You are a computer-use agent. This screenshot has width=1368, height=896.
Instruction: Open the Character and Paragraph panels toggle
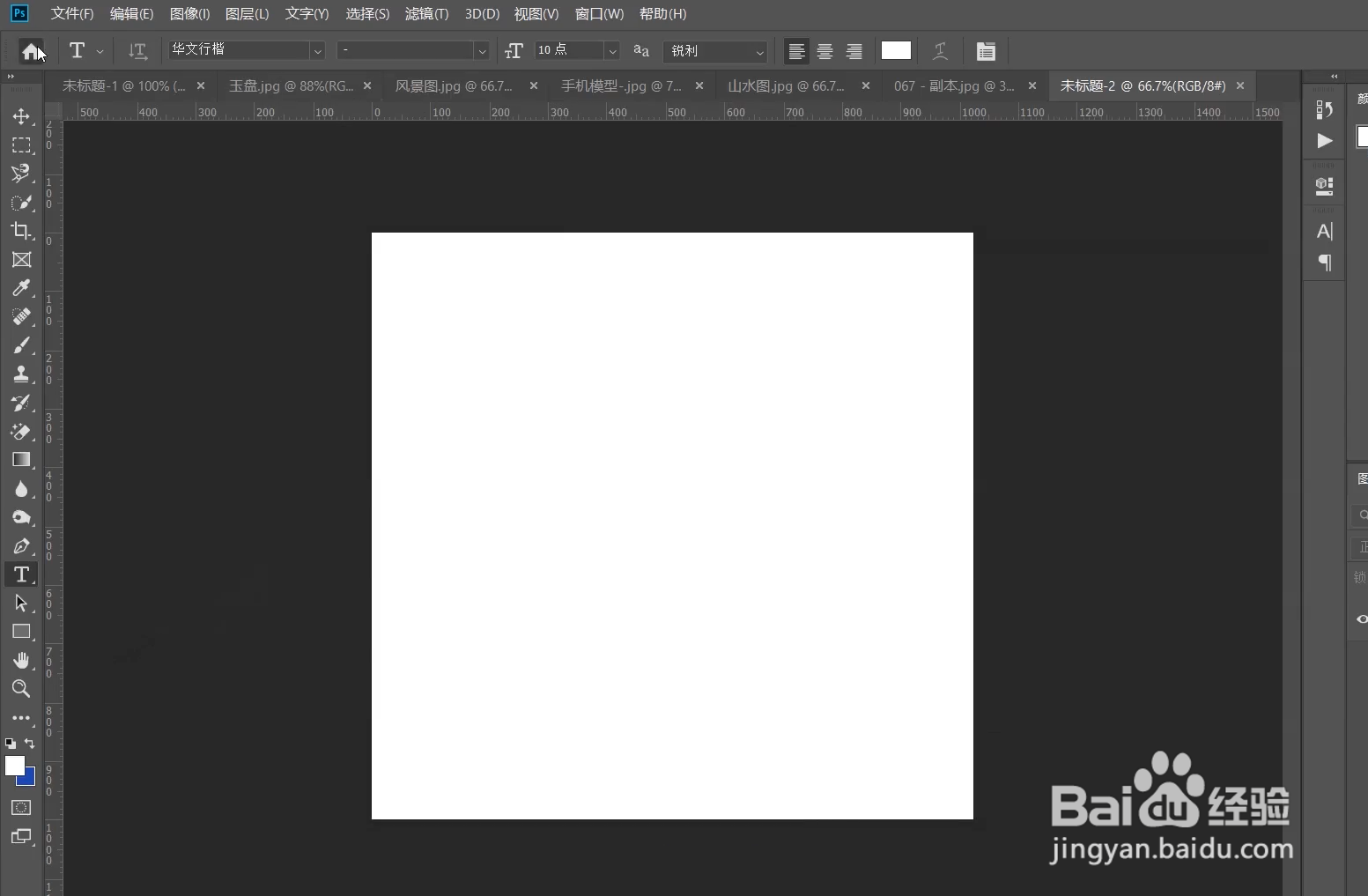[986, 51]
